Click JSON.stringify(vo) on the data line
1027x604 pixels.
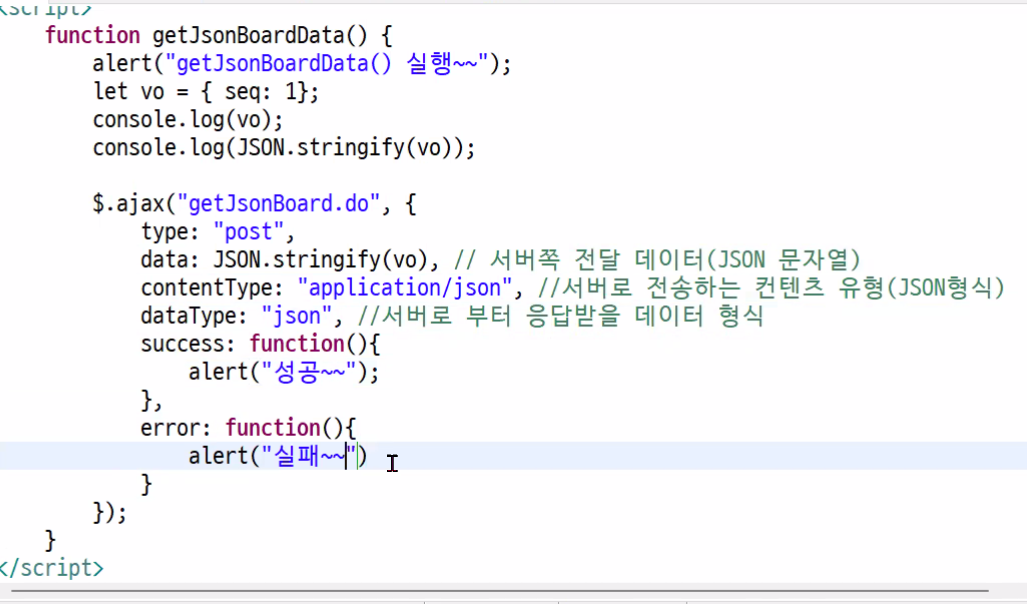point(320,260)
